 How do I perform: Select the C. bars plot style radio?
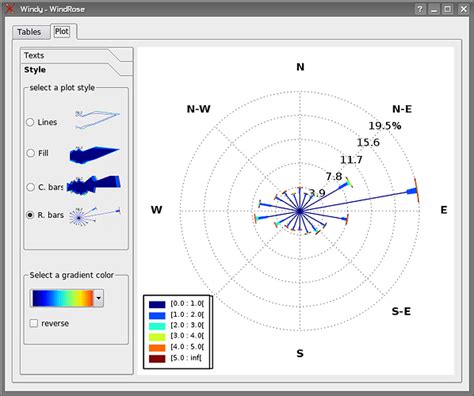pos(30,187)
